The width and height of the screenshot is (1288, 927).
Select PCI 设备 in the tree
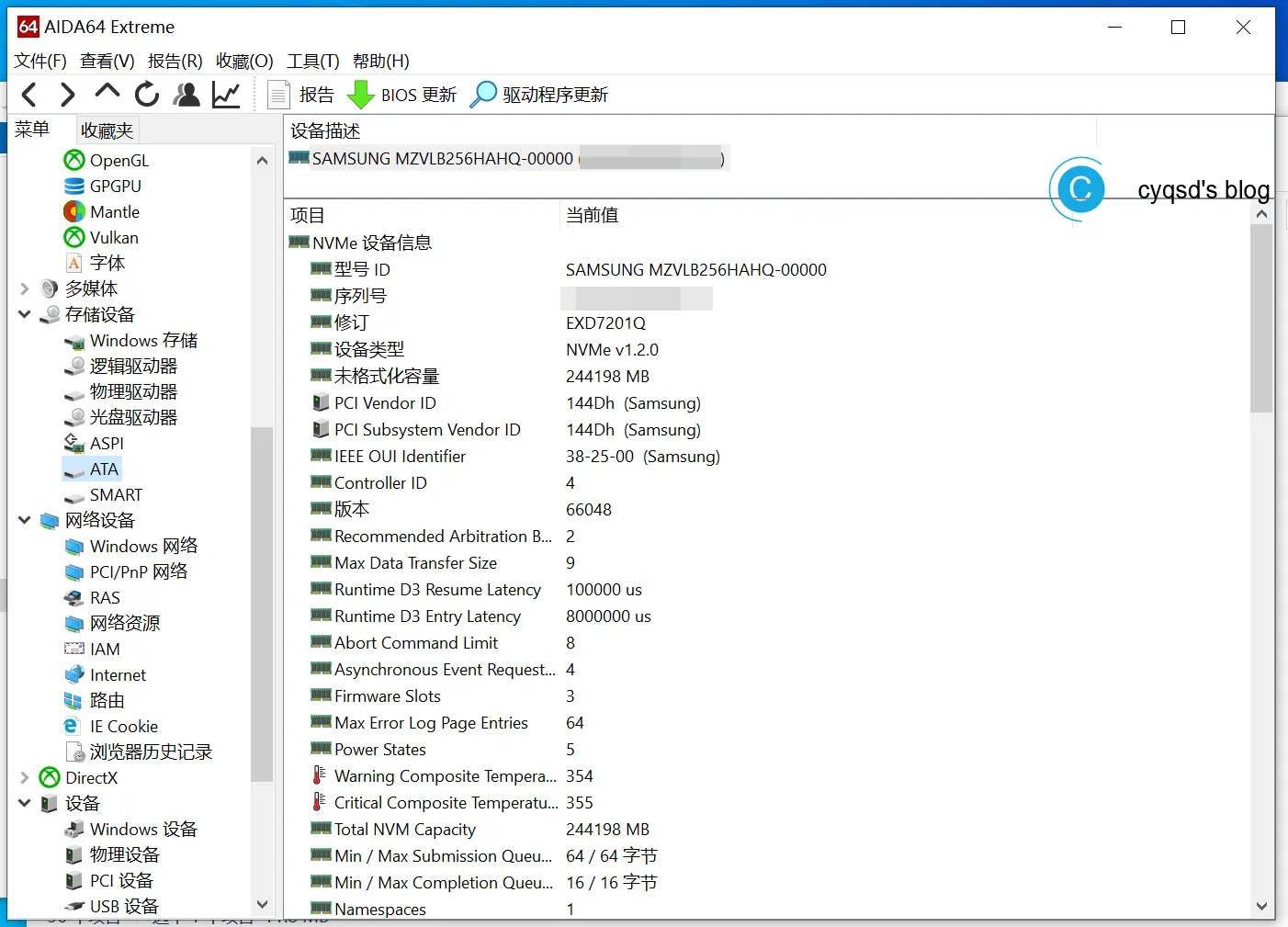[108, 880]
